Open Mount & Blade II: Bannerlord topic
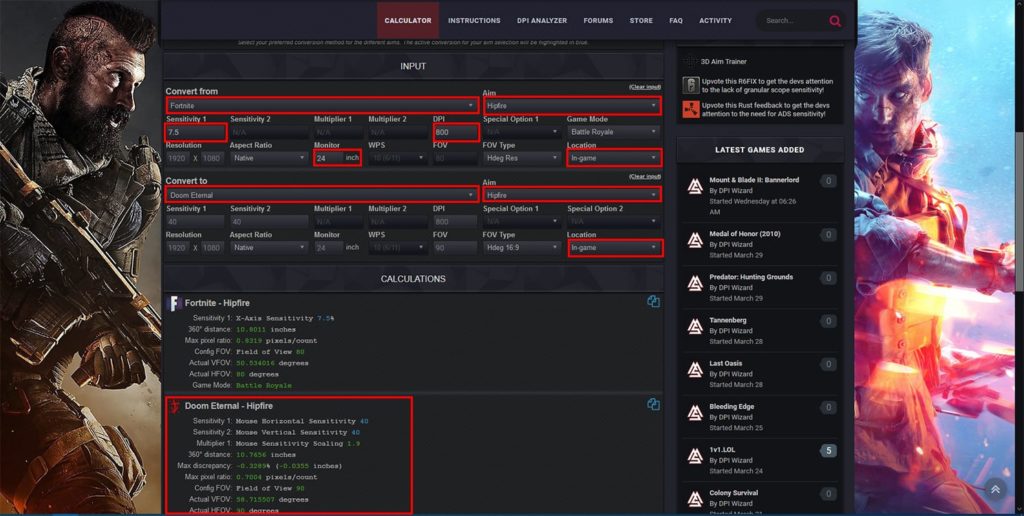This screenshot has width=1024, height=516. 754,180
